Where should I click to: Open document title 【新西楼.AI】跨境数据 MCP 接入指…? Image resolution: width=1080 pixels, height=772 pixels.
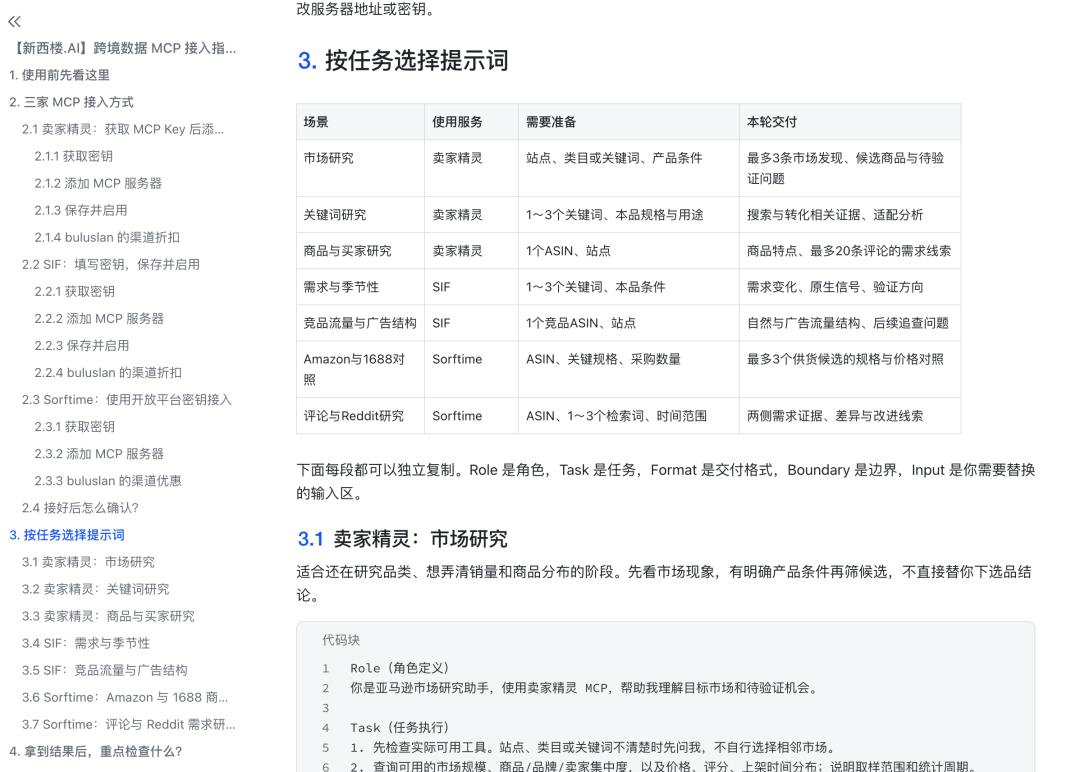(x=124, y=48)
